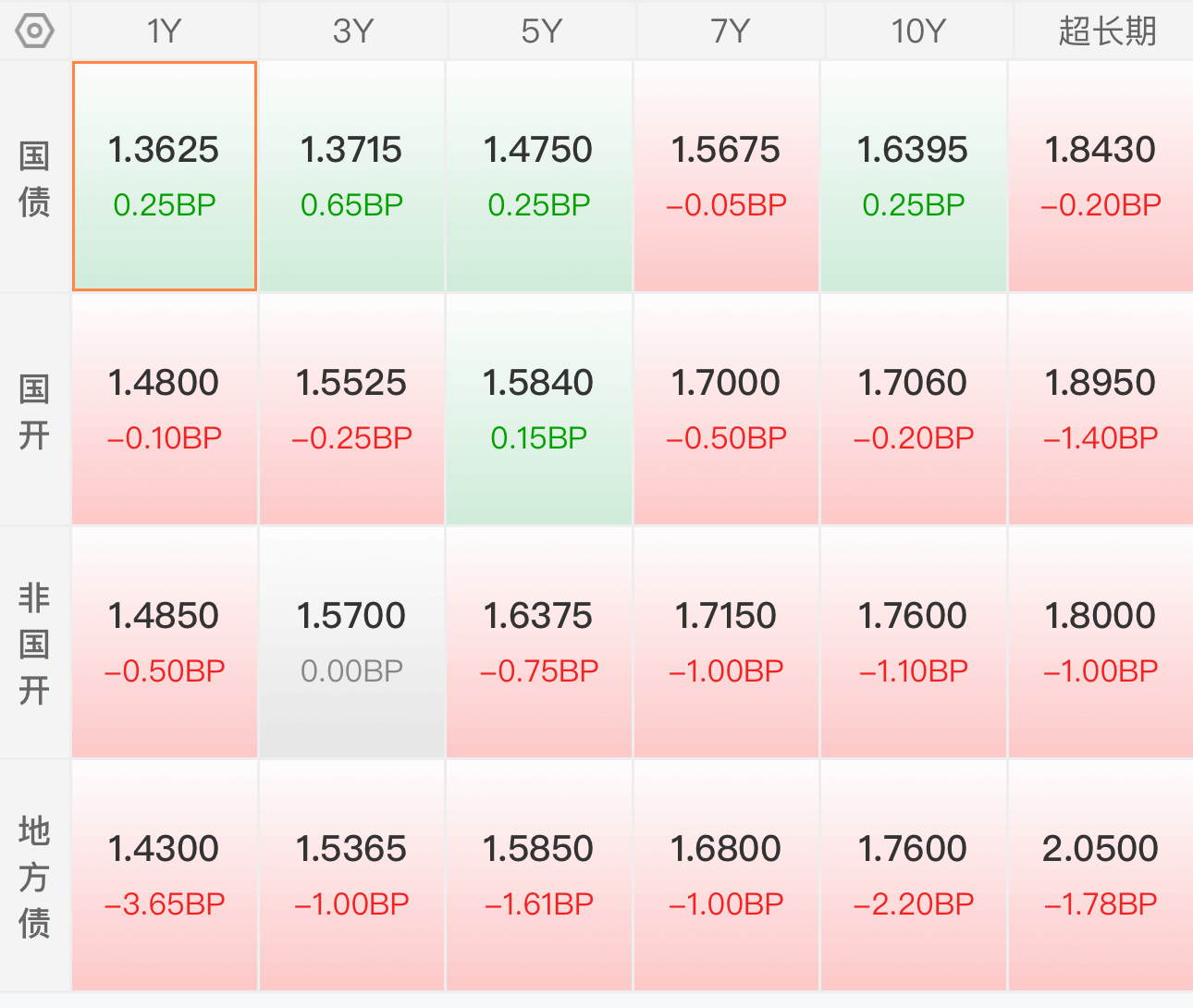Select the 国债 10Y cell showing 1.6395

pyautogui.click(x=914, y=177)
